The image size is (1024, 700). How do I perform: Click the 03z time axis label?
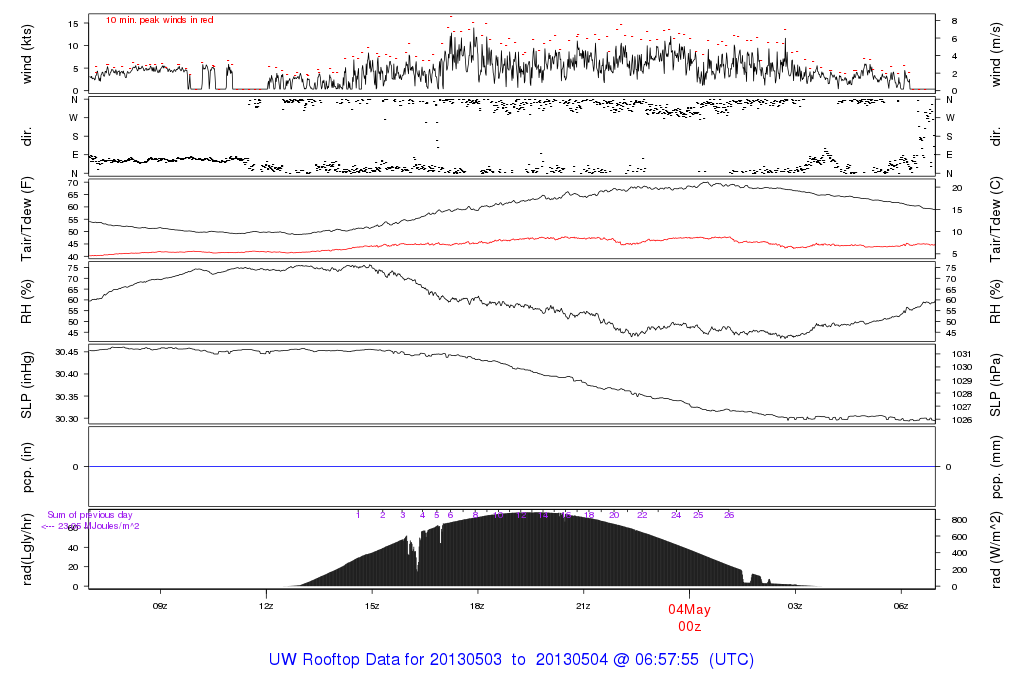795,605
